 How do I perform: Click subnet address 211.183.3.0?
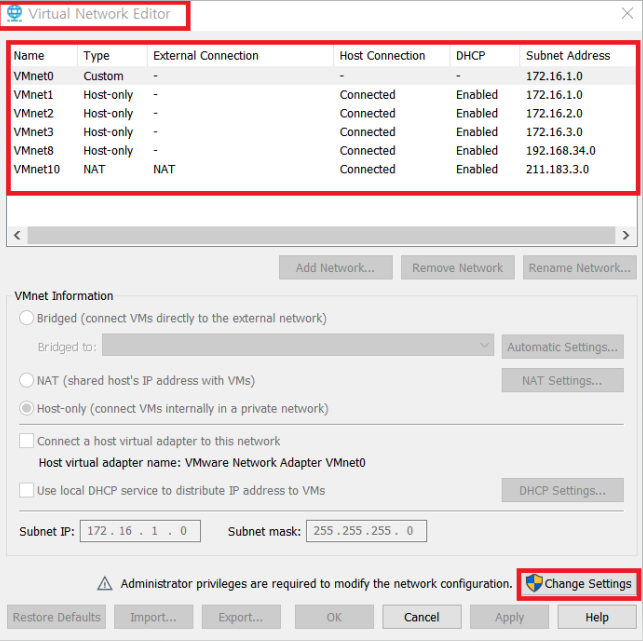pyautogui.click(x=557, y=169)
